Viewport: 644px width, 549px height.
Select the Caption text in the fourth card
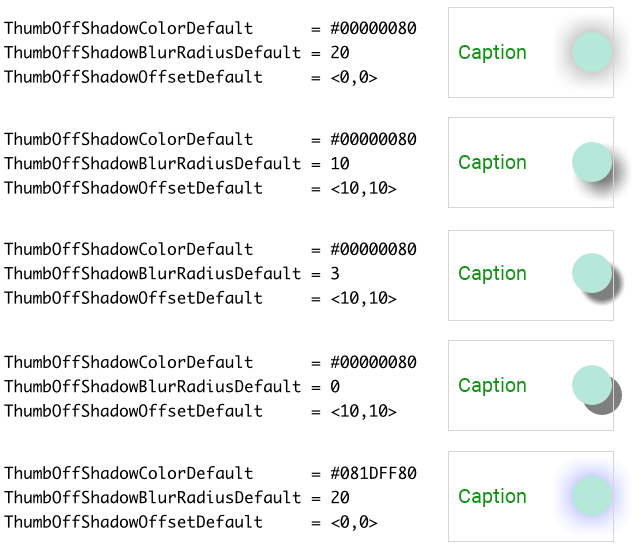point(492,385)
